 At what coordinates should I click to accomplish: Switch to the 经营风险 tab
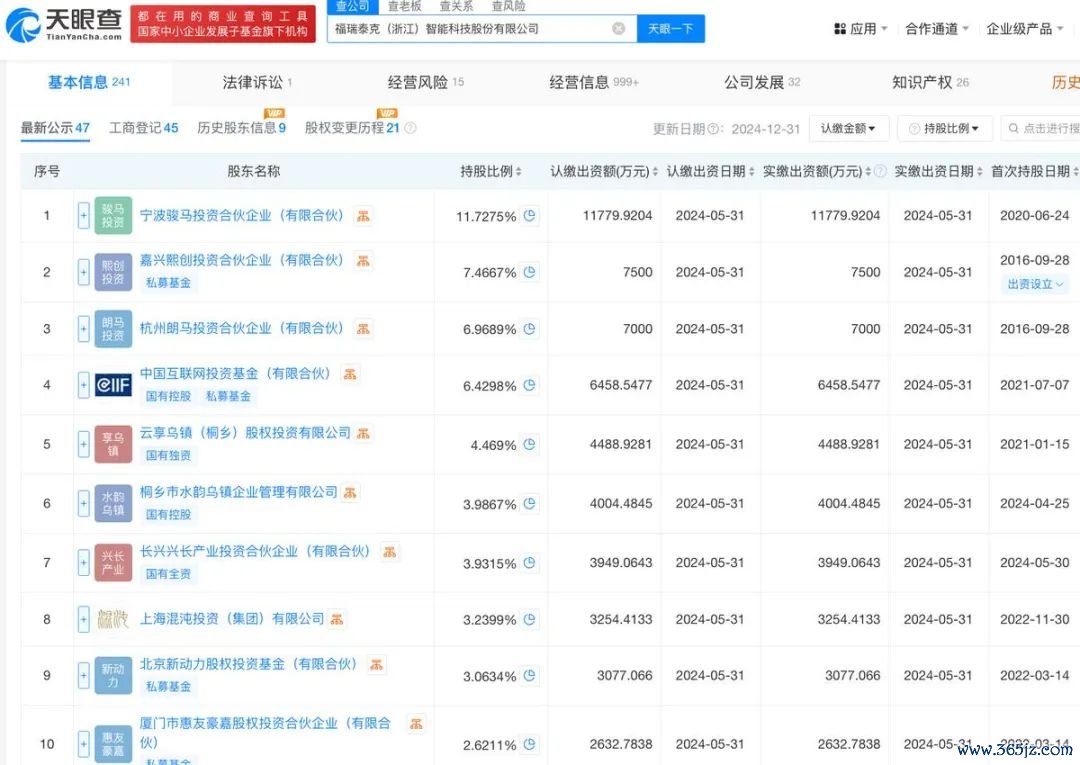[x=426, y=83]
